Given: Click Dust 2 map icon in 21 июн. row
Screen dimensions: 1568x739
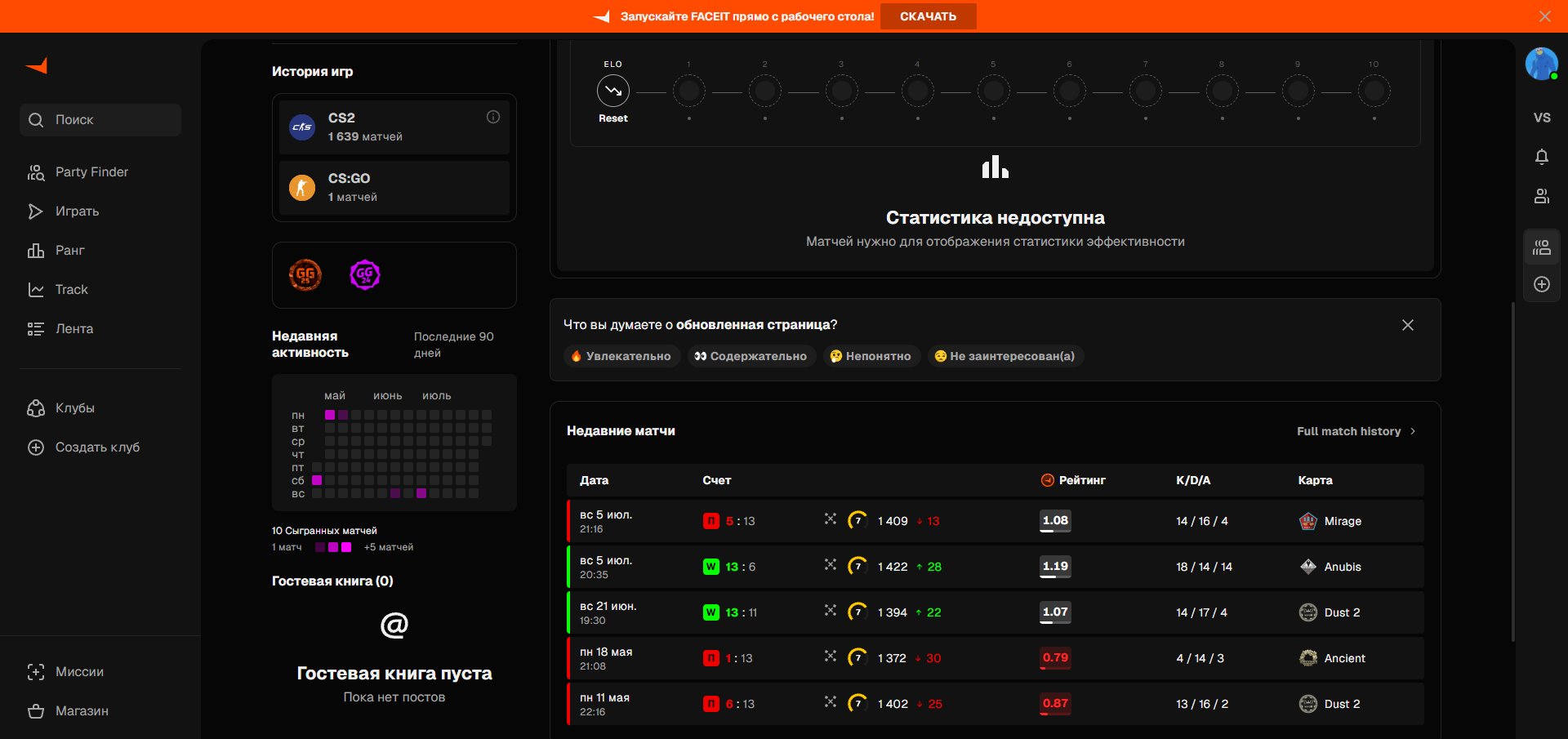Looking at the screenshot, I should point(1308,612).
